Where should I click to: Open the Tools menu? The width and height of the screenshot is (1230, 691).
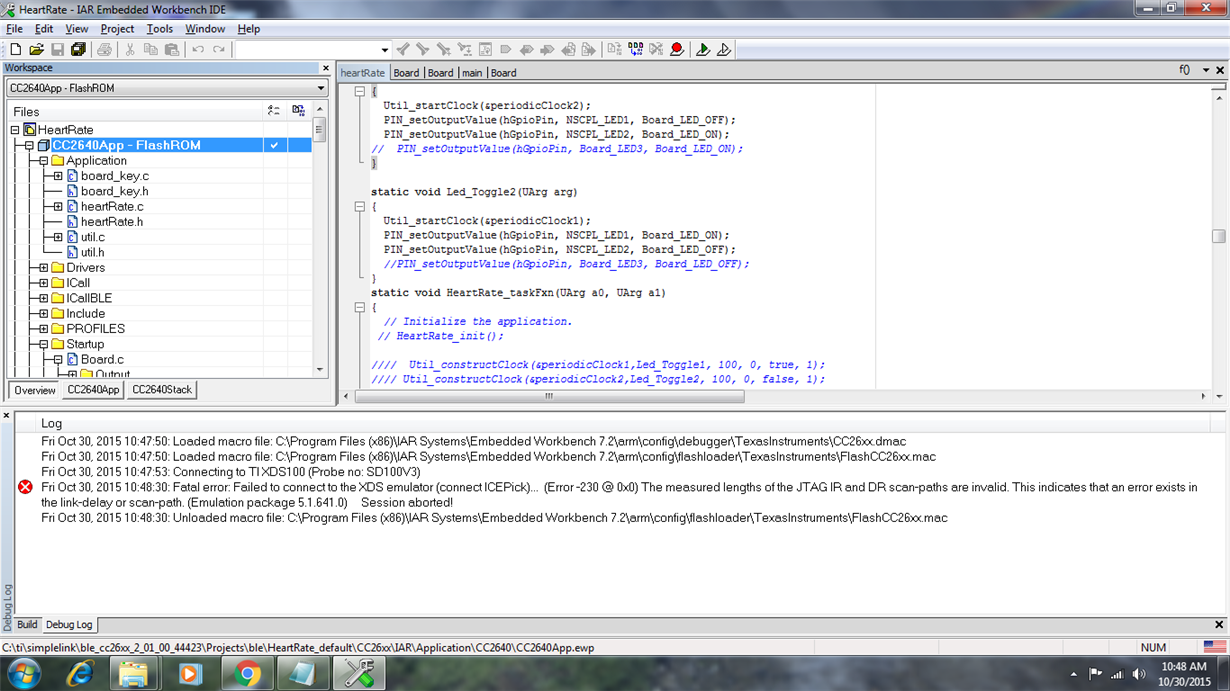(x=160, y=29)
